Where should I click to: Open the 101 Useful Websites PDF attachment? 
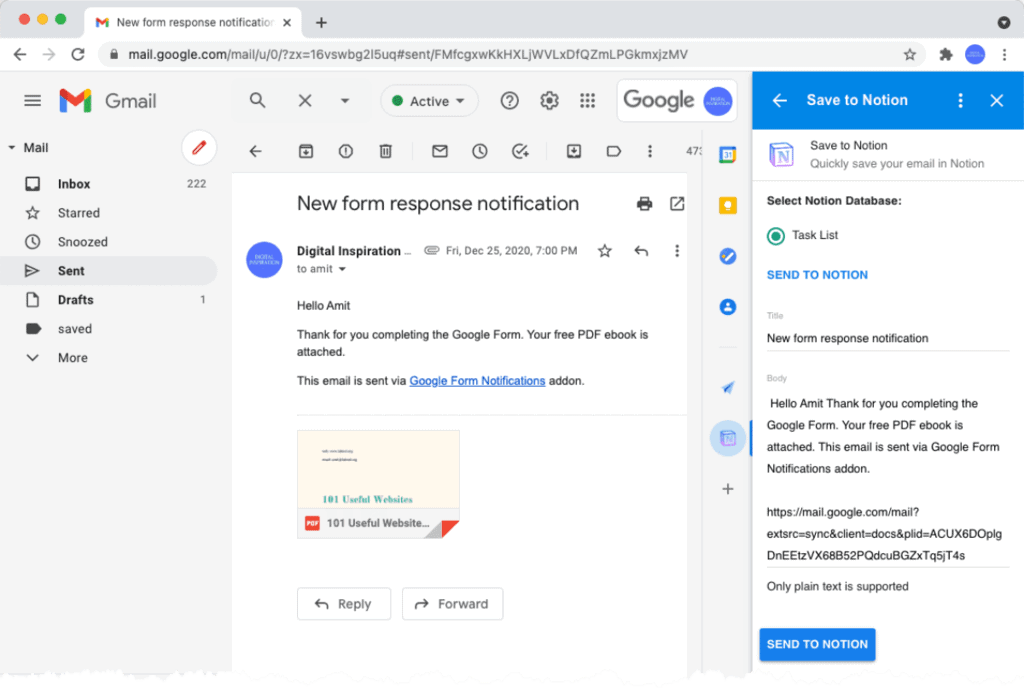pyautogui.click(x=378, y=484)
